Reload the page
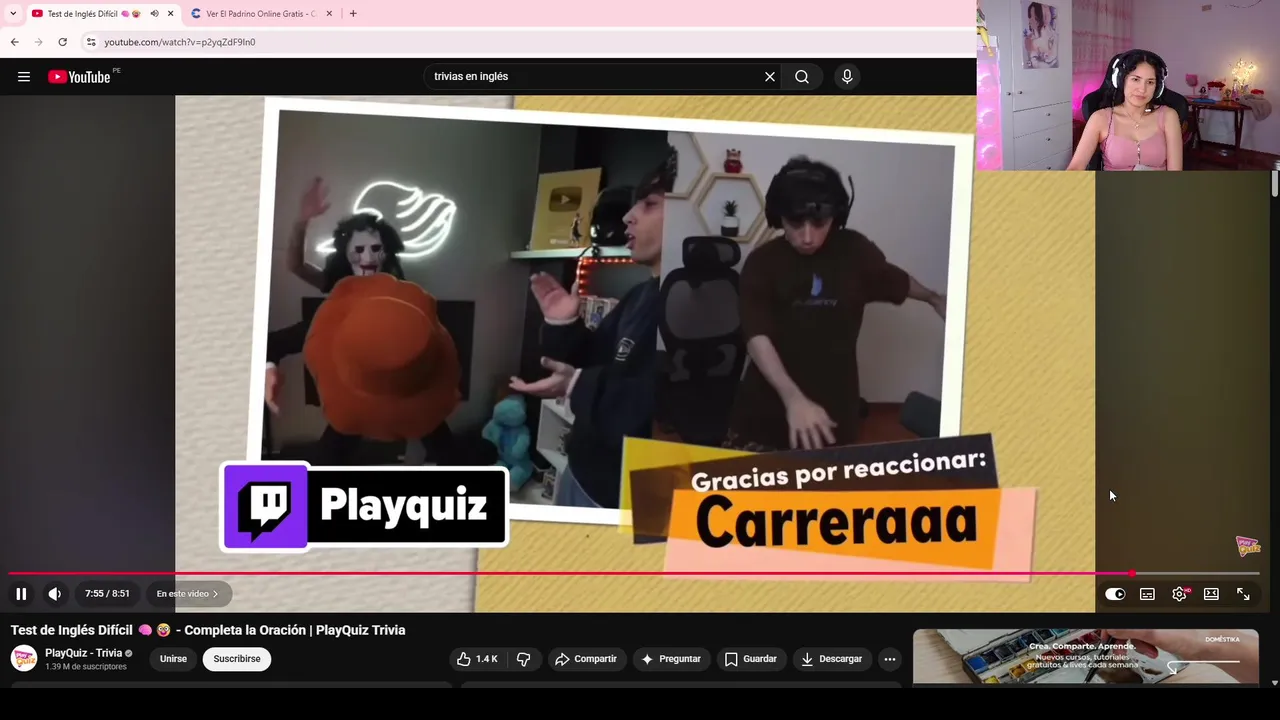The image size is (1280, 720). click(62, 42)
